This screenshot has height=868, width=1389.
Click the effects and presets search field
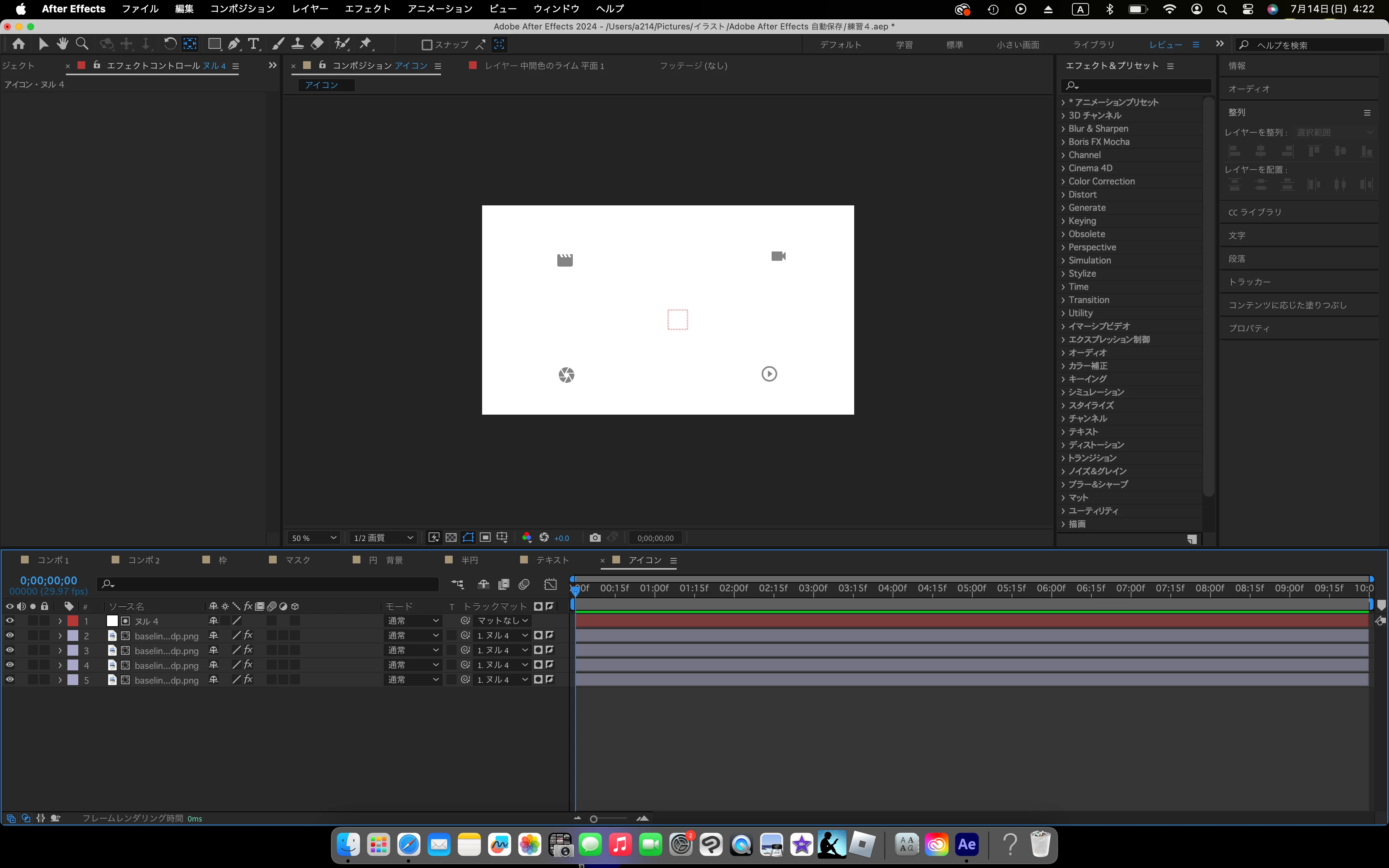(1139, 86)
